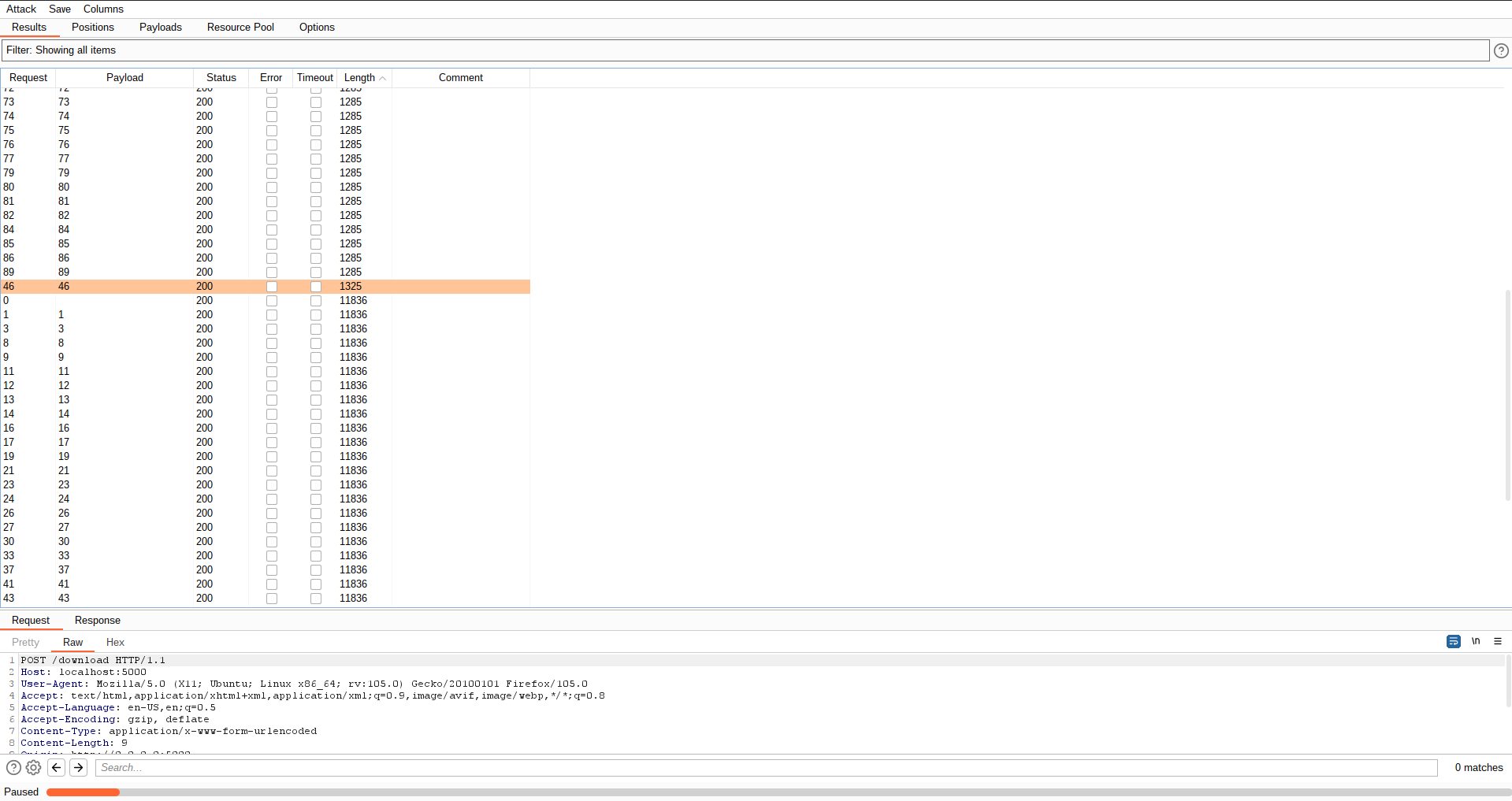Toggle show non-printable characters (\n) icon
The width and height of the screenshot is (1512, 801).
pyautogui.click(x=1476, y=641)
